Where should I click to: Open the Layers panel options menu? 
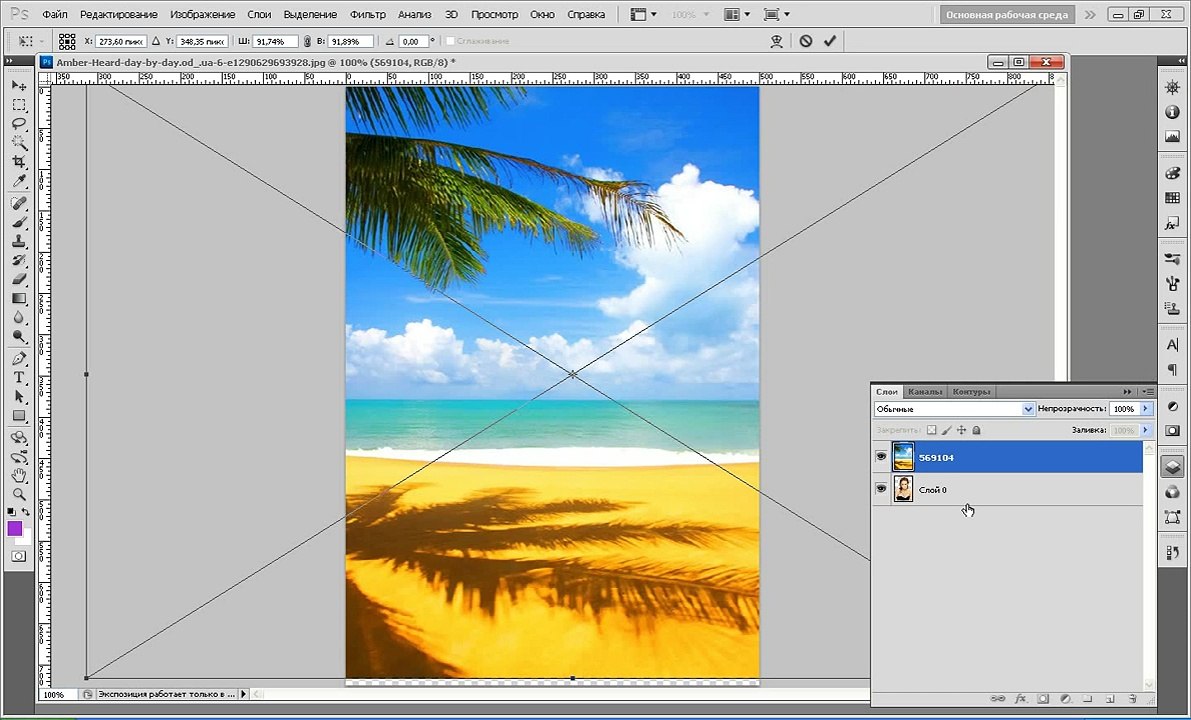pos(1148,392)
